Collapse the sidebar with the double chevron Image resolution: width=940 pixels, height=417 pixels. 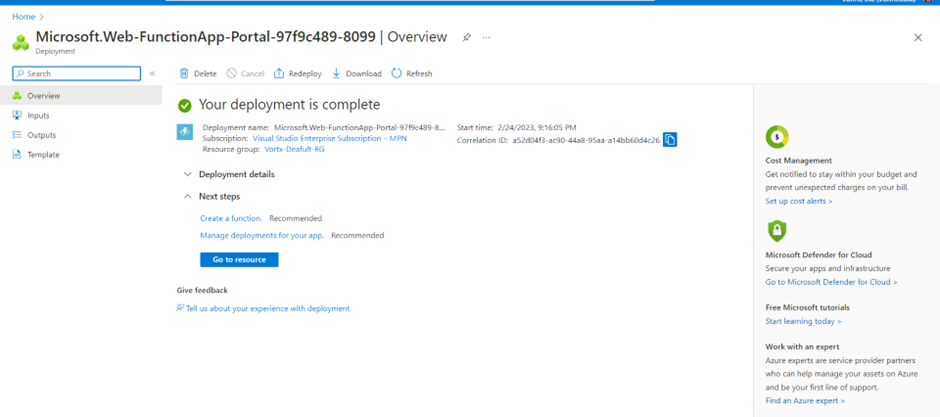coord(152,73)
